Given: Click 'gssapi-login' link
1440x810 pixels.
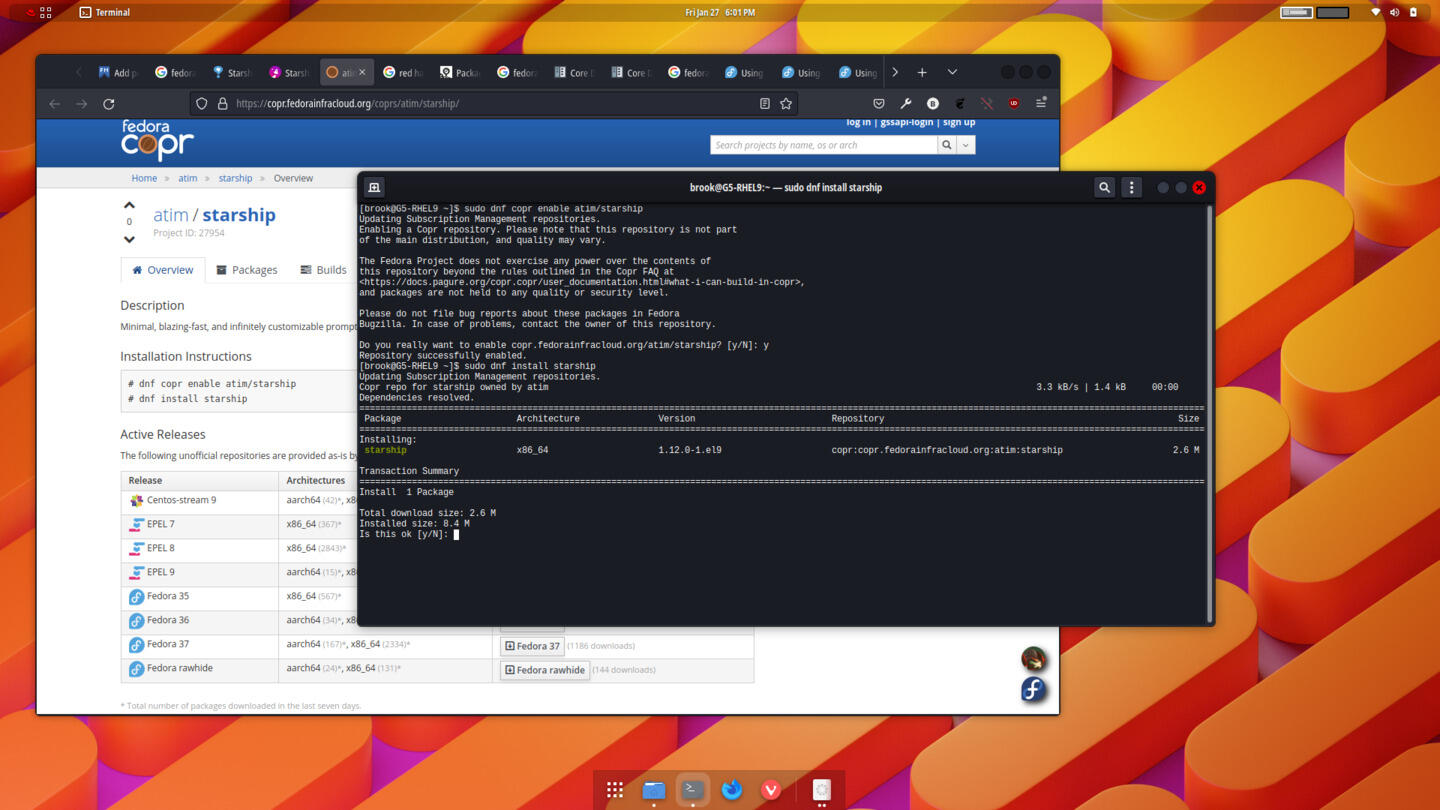Looking at the screenshot, I should (x=906, y=122).
